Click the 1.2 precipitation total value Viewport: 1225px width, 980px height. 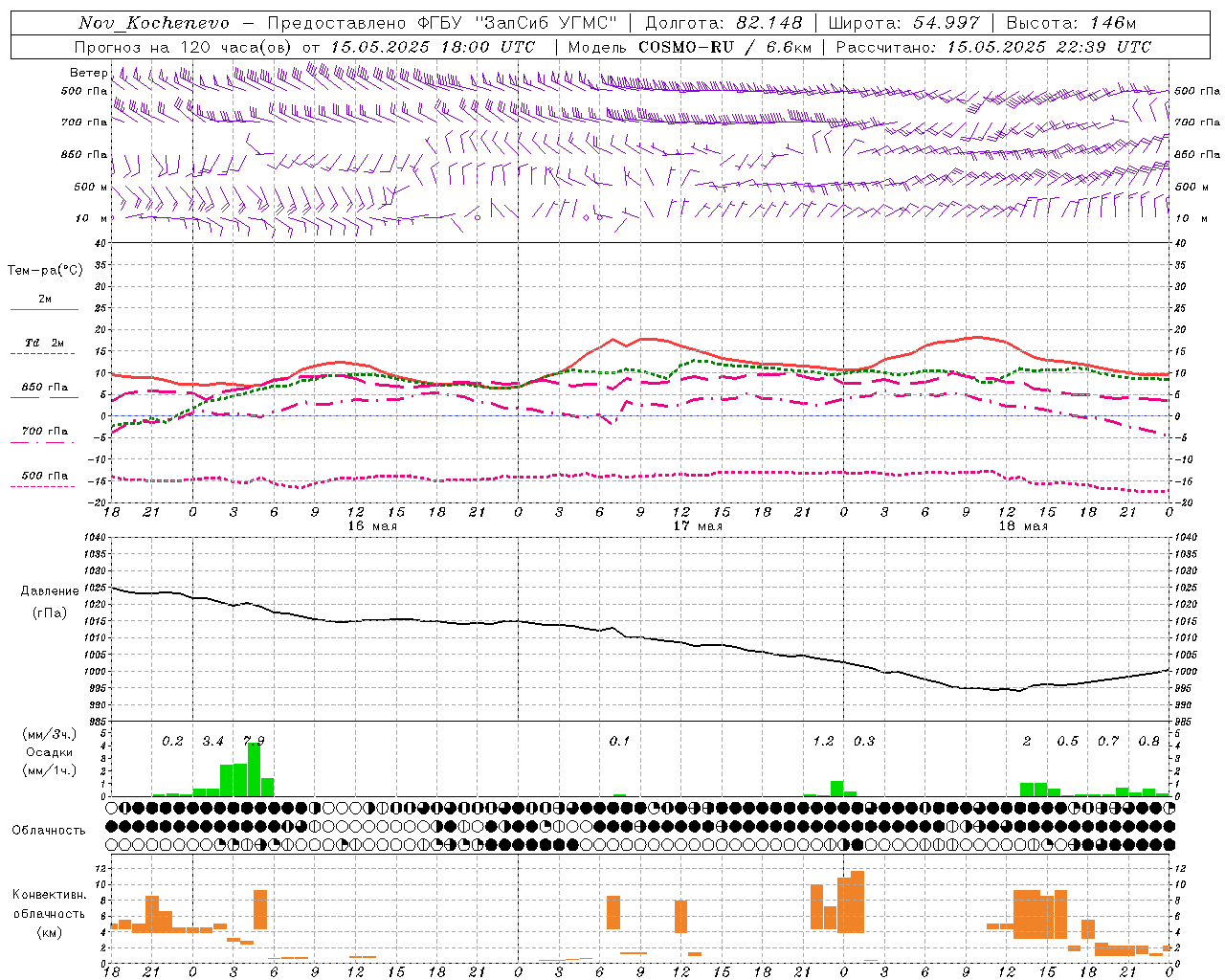pyautogui.click(x=823, y=742)
